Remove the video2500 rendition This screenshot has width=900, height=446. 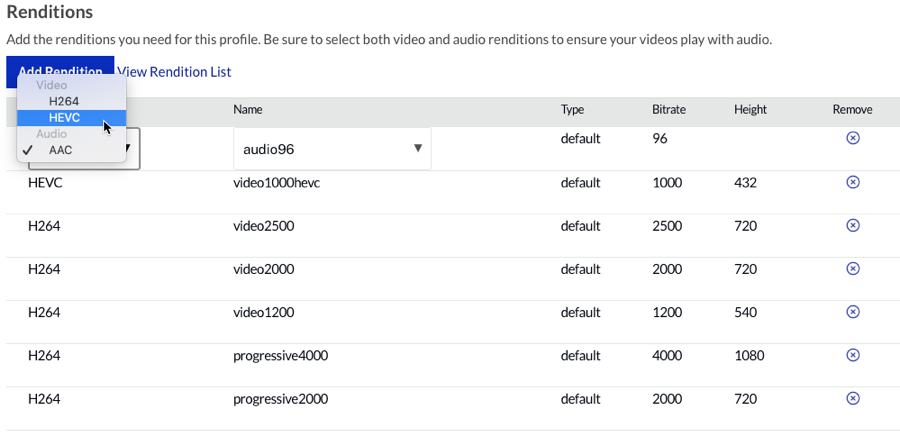pyautogui.click(x=852, y=226)
